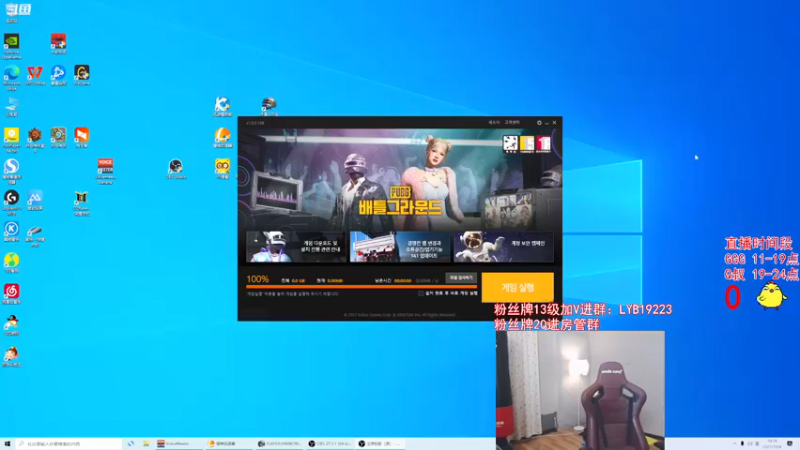This screenshot has width=800, height=450.
Task: Launch the QQ Music desktop shortcut
Action: click(11, 263)
